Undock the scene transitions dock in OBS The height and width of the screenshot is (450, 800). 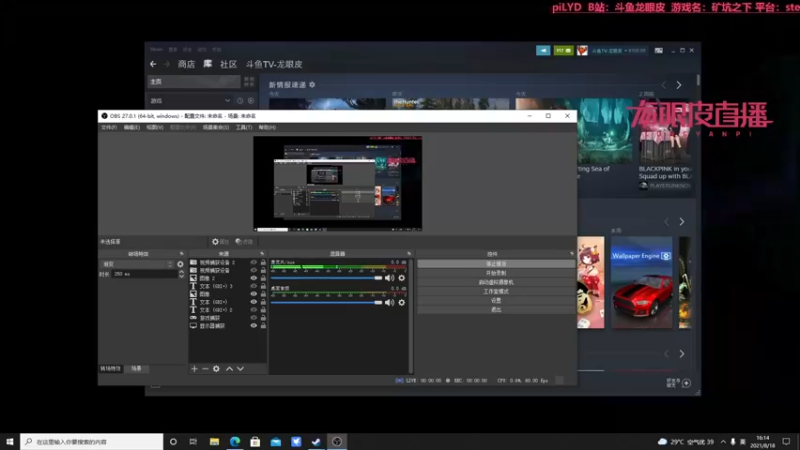pyautogui.click(x=181, y=254)
